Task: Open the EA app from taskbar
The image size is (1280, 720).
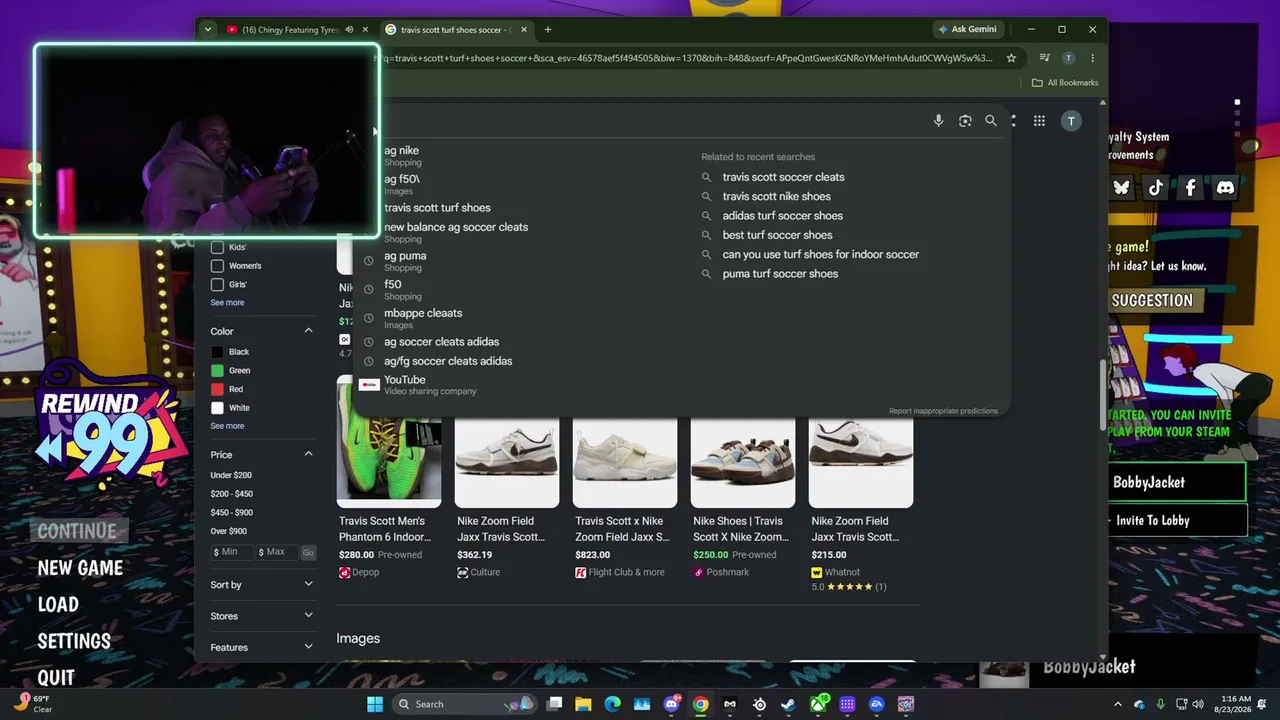Action: (877, 704)
